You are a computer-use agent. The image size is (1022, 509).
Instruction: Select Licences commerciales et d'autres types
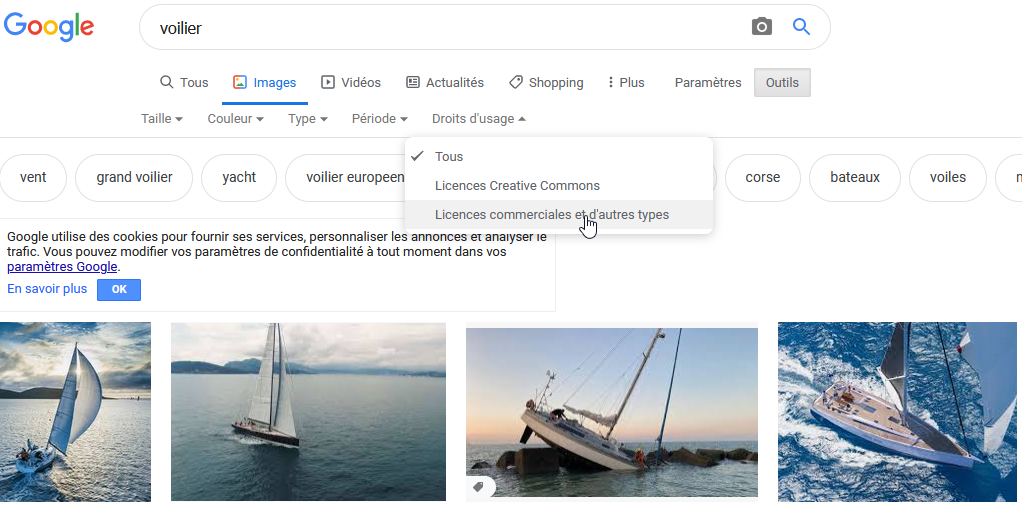(552, 215)
